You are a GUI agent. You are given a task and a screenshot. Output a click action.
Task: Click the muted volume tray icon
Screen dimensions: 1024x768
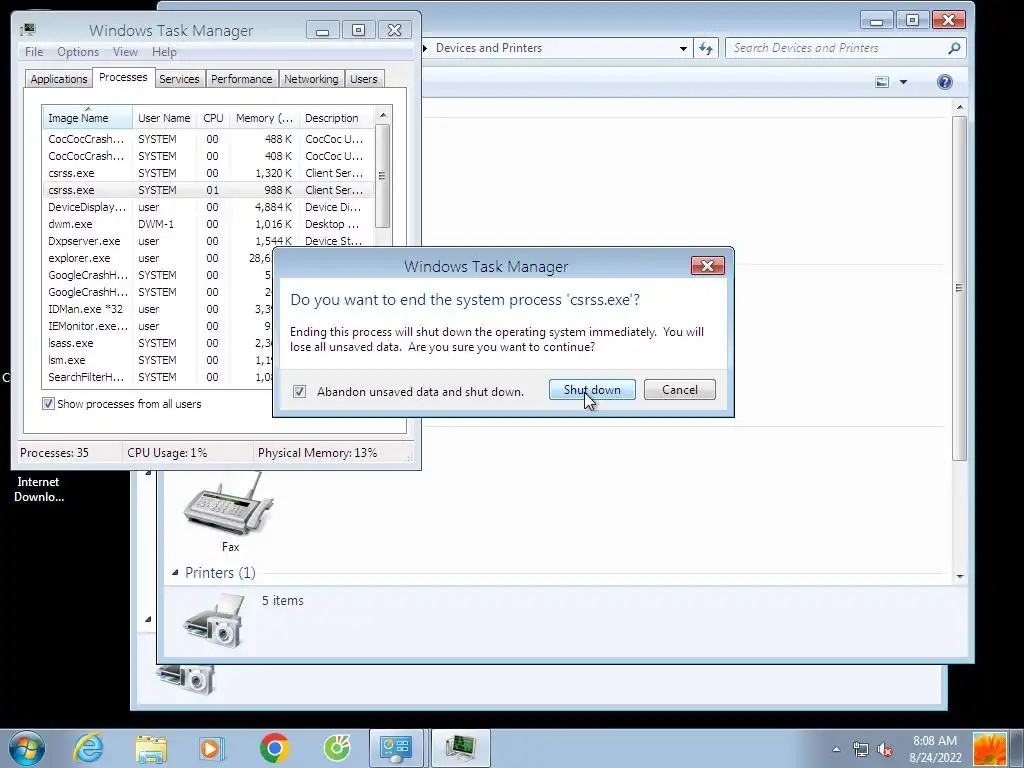coord(885,749)
